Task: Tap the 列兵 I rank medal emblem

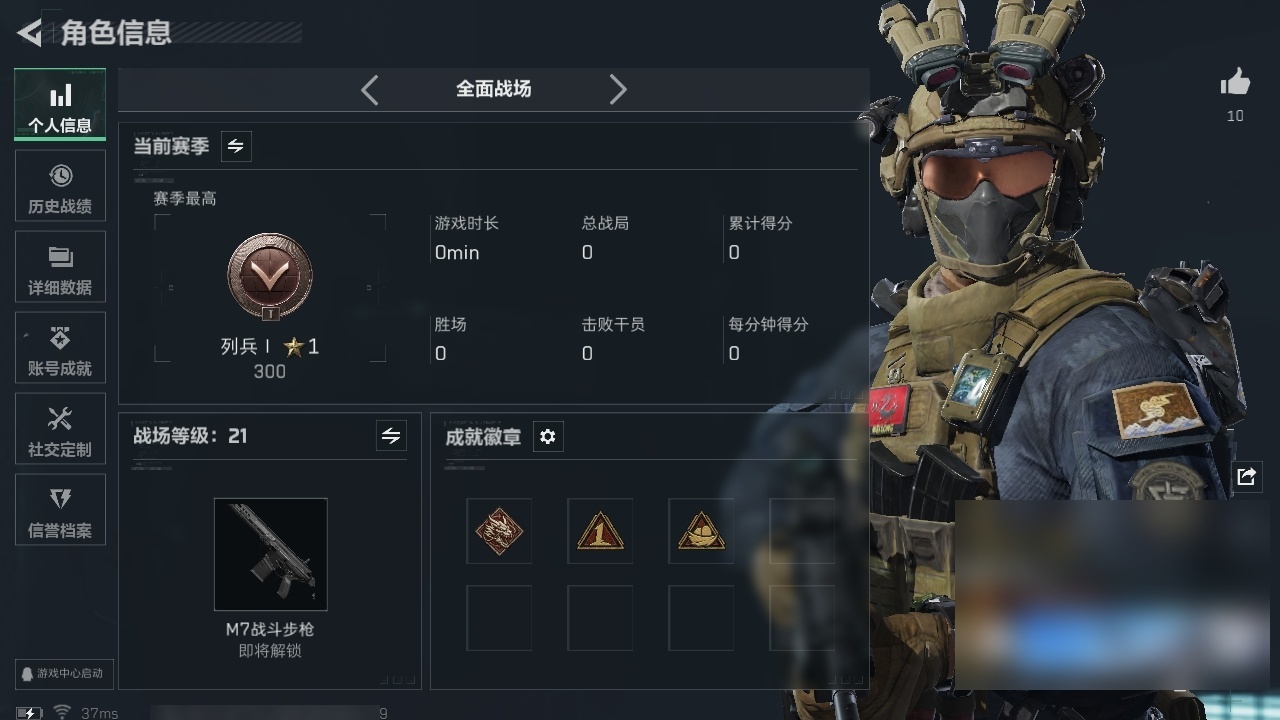Action: tap(270, 277)
